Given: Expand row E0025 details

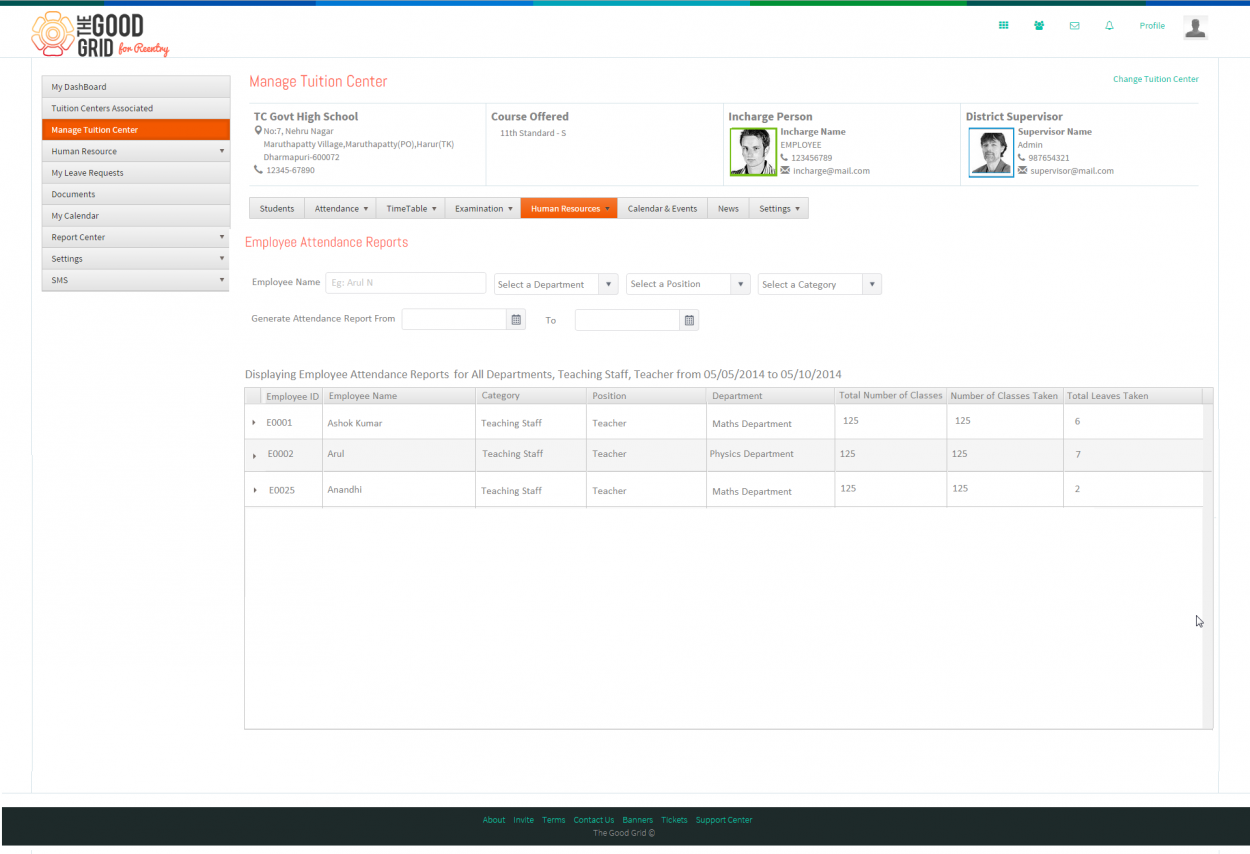Looking at the screenshot, I should coord(255,490).
